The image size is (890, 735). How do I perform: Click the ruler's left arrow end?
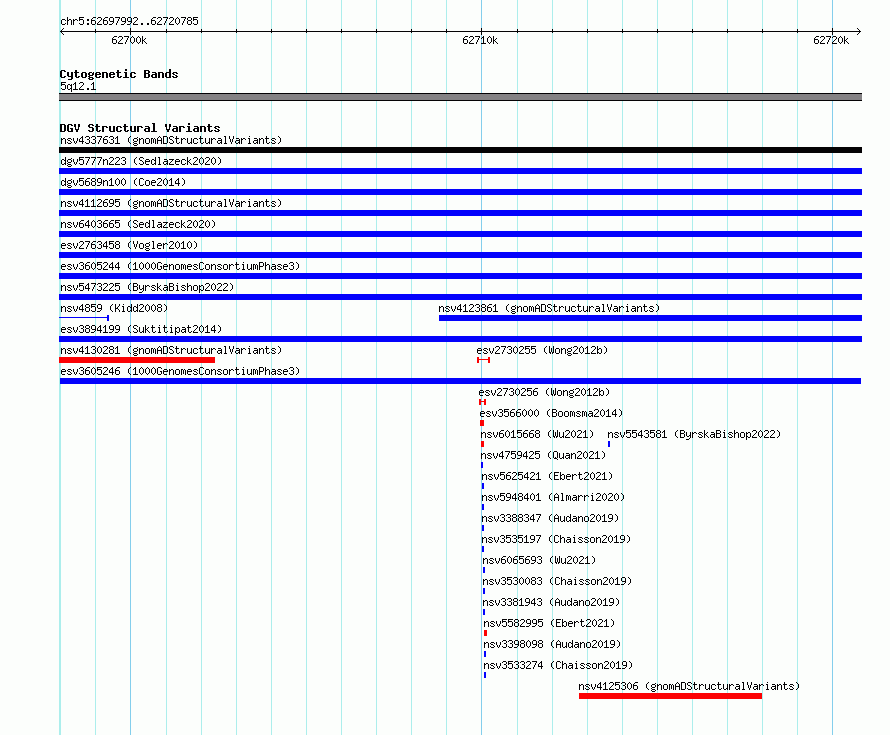[62, 31]
